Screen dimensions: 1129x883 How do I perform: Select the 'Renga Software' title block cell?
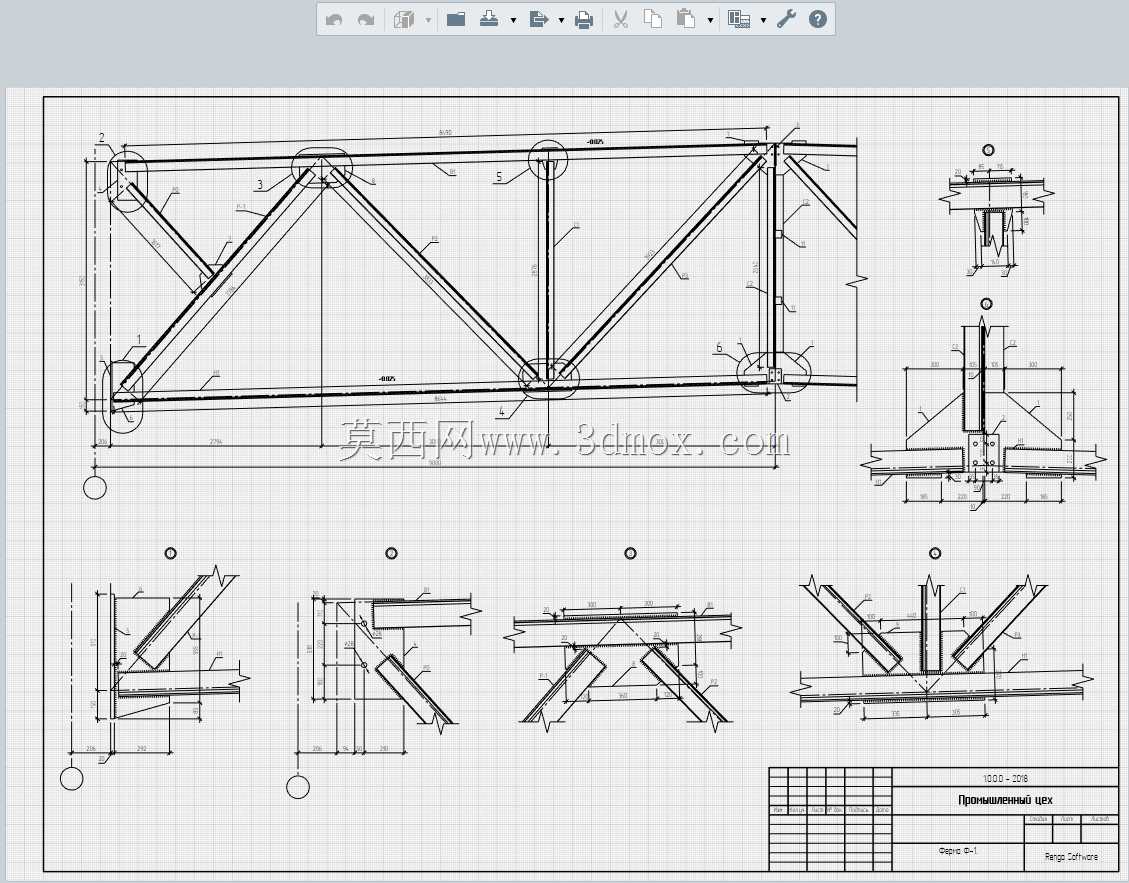tap(1071, 856)
